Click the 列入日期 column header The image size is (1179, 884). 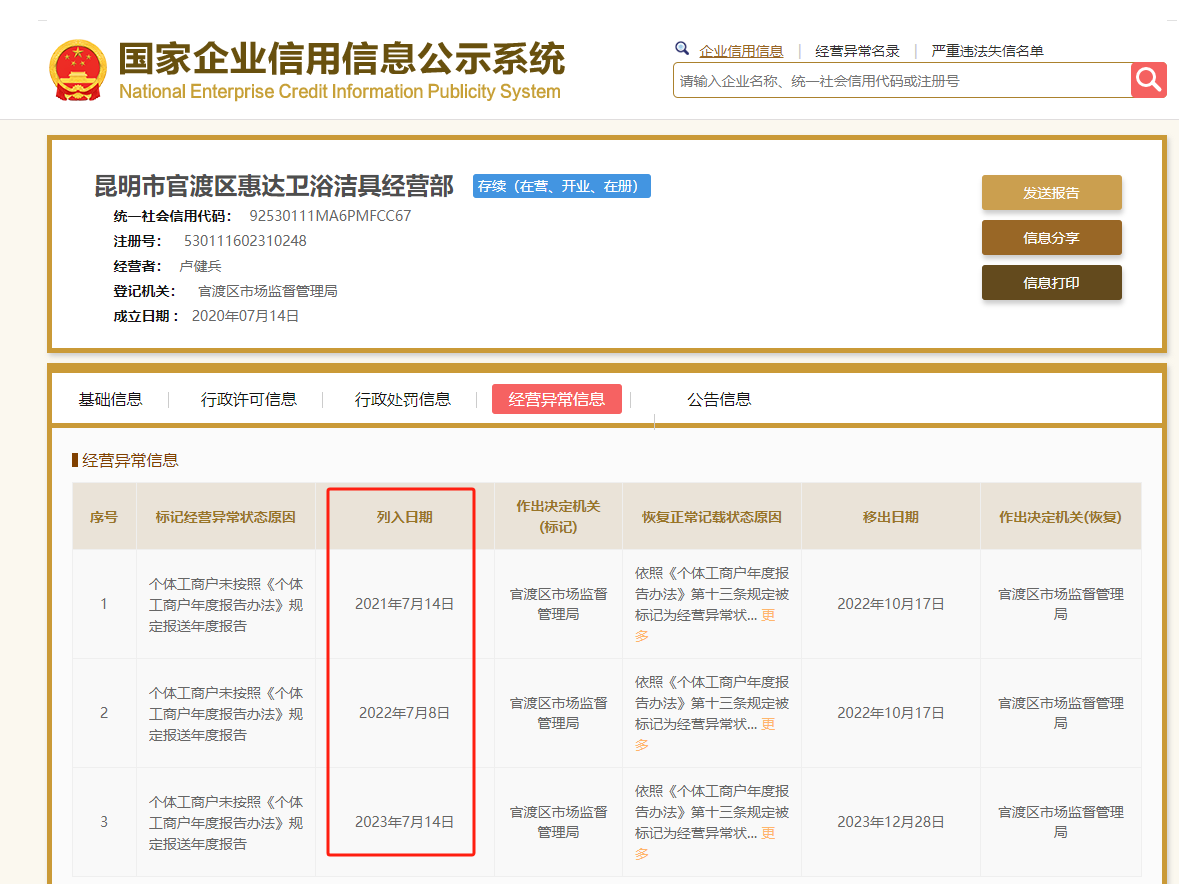pyautogui.click(x=405, y=516)
